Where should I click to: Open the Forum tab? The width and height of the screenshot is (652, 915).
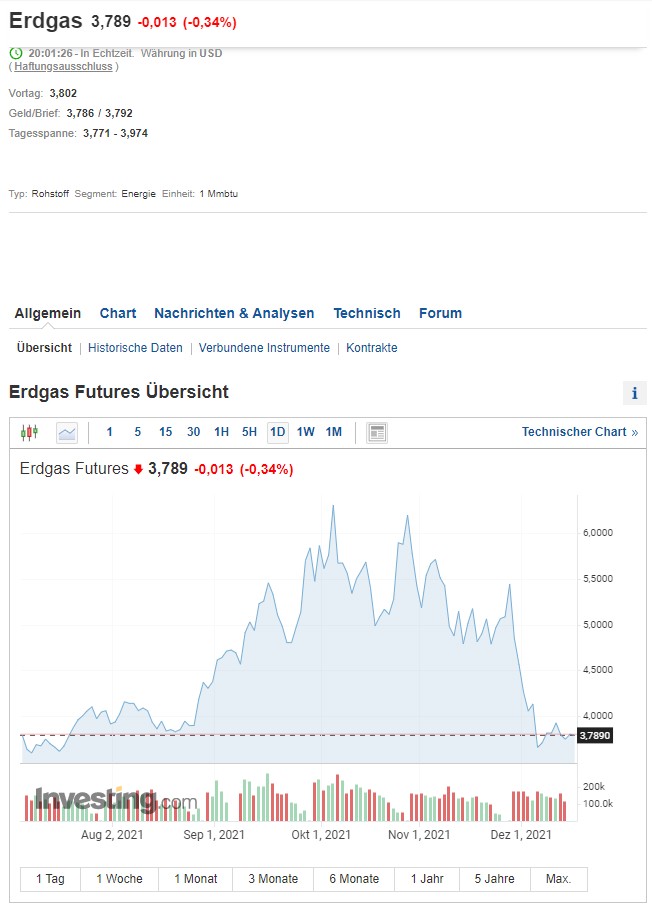coord(441,313)
